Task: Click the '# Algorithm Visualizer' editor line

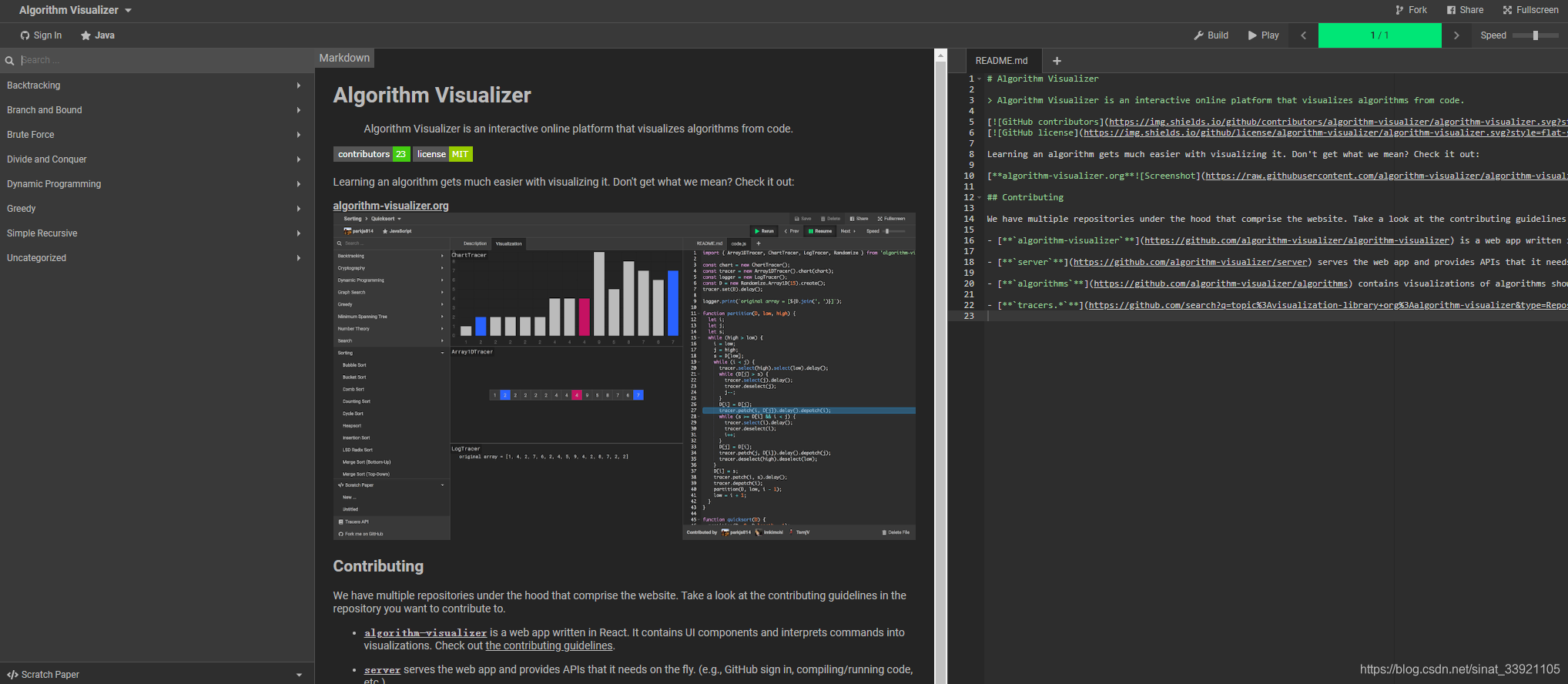Action: pos(1043,79)
